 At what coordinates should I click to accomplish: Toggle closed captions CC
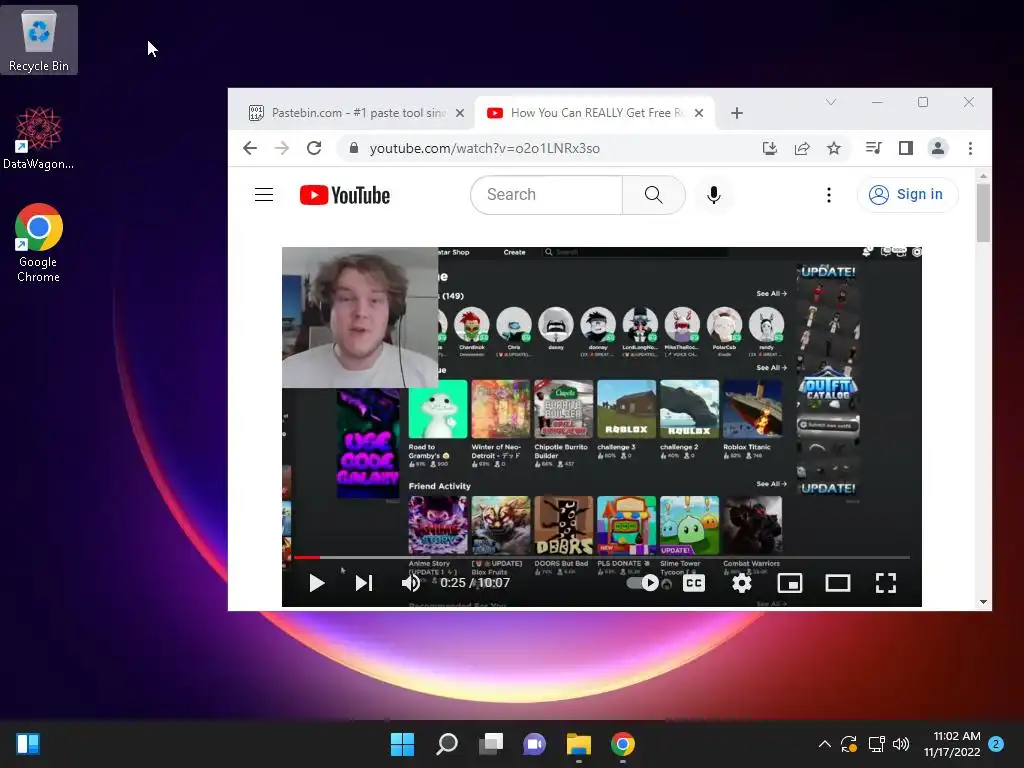point(694,583)
